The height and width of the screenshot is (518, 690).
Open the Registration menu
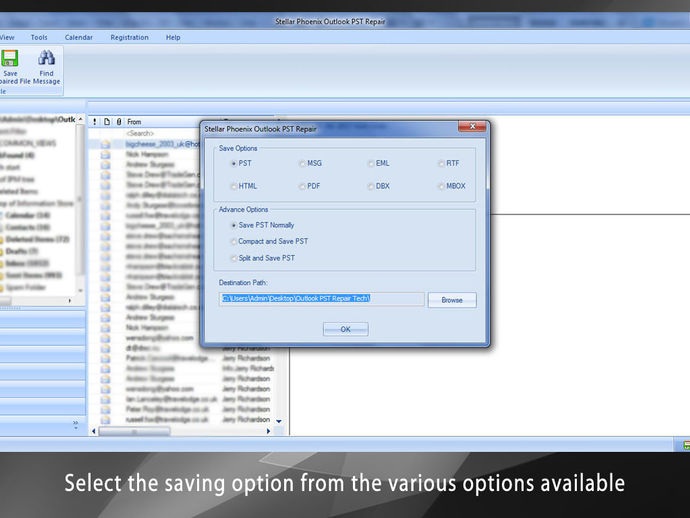pos(129,37)
